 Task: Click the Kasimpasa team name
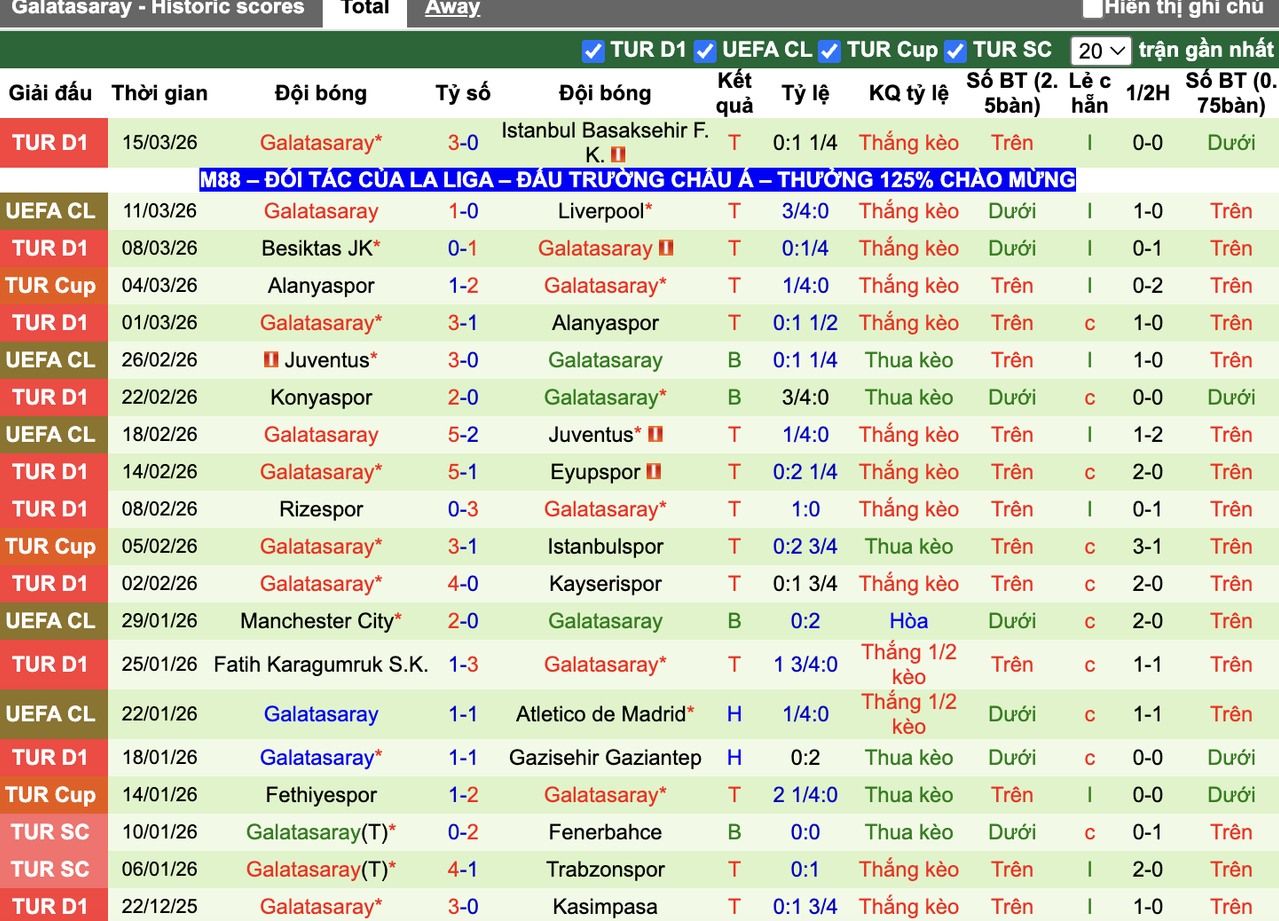tap(605, 907)
